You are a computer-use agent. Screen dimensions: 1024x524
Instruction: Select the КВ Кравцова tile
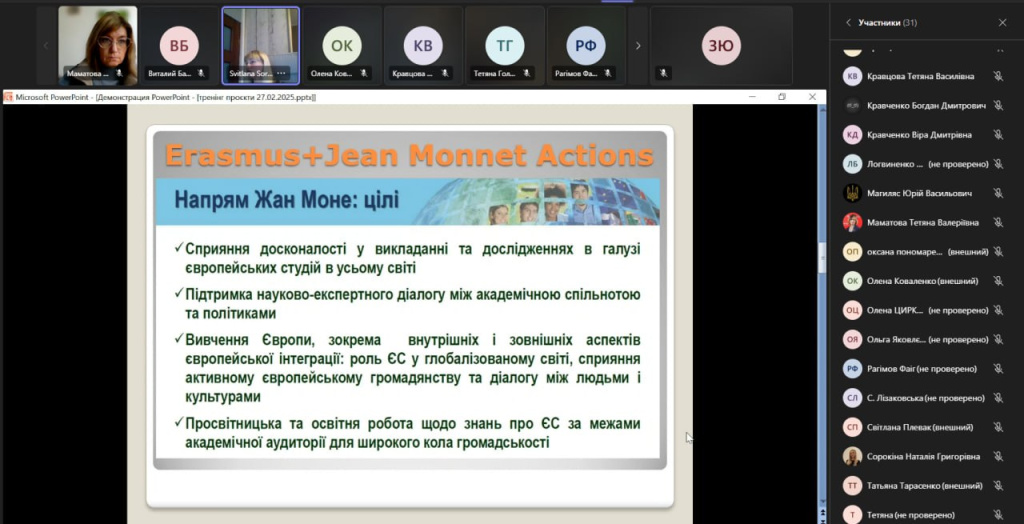coord(423,46)
